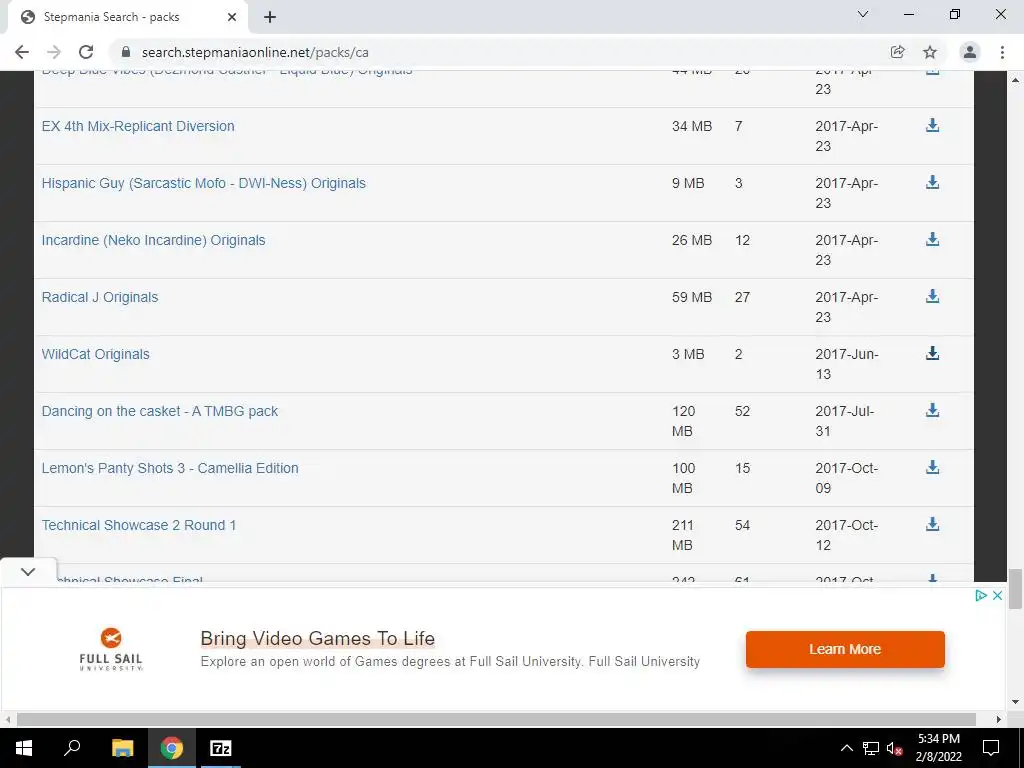Download Radical J Originals pack
This screenshot has width=1024, height=768.
933,296
